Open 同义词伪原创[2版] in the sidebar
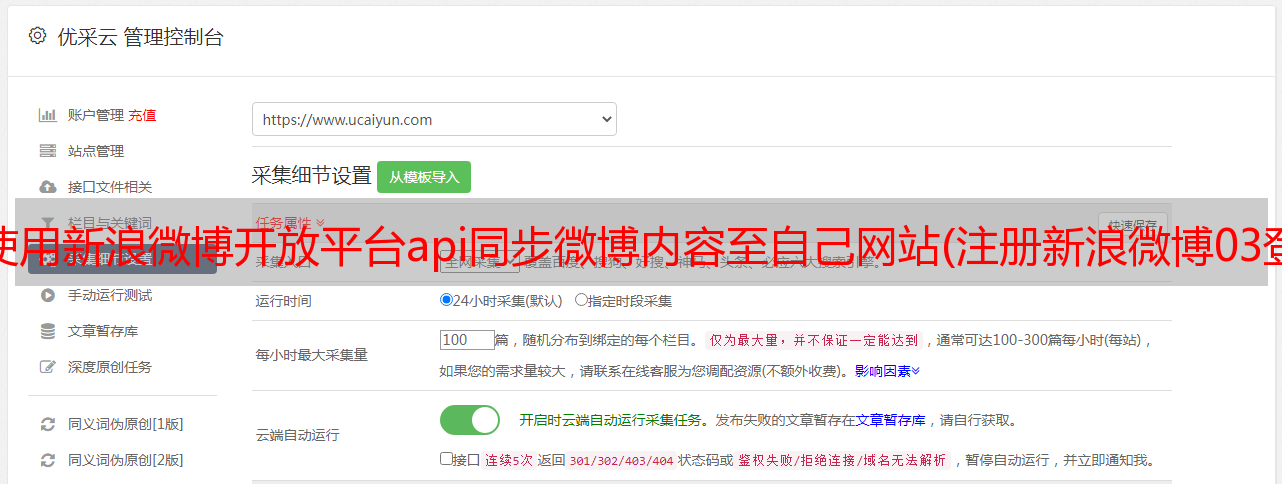This screenshot has width=1282, height=484. click(x=126, y=460)
